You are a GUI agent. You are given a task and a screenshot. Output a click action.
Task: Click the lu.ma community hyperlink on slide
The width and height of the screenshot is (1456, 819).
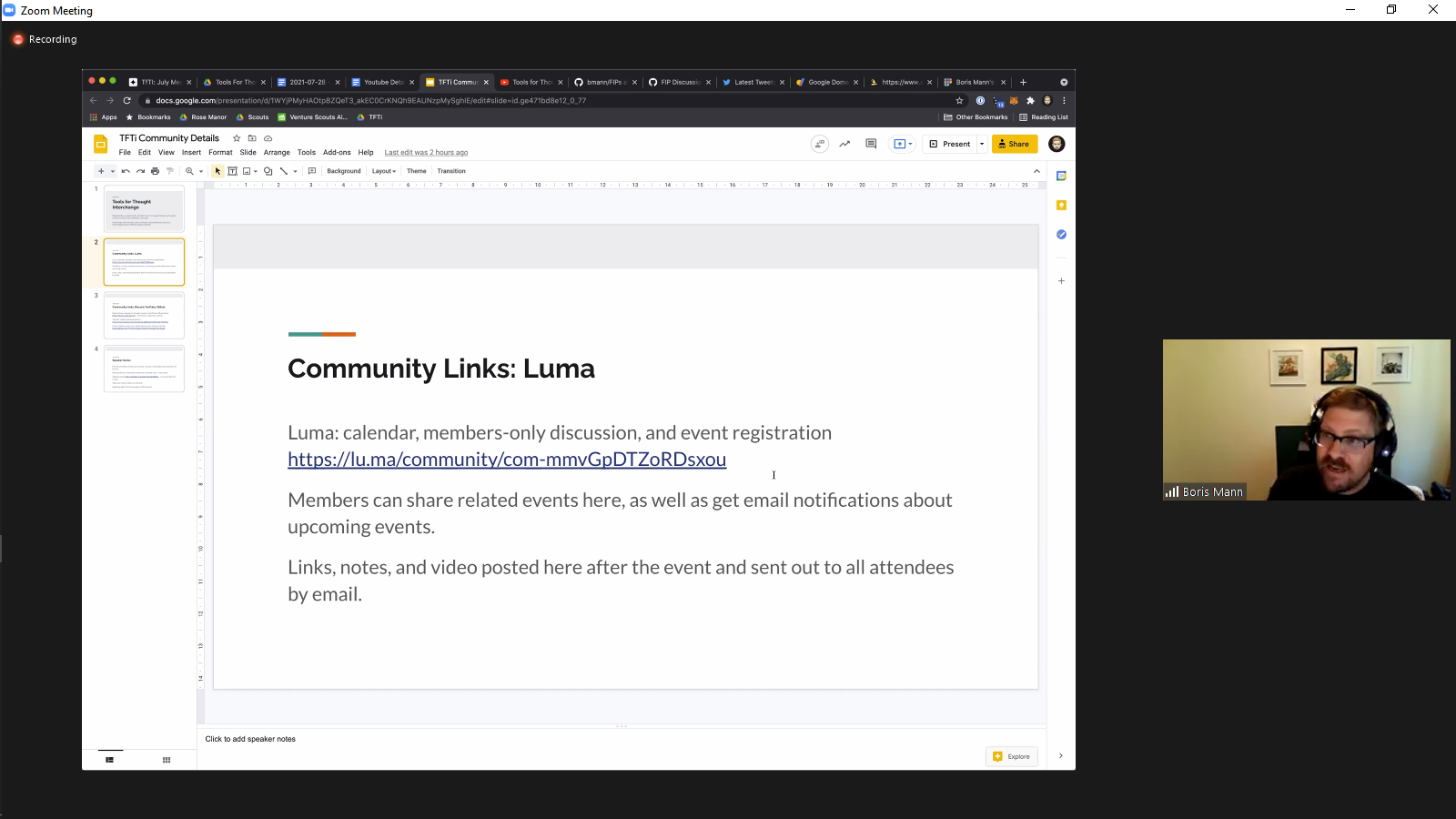click(507, 460)
